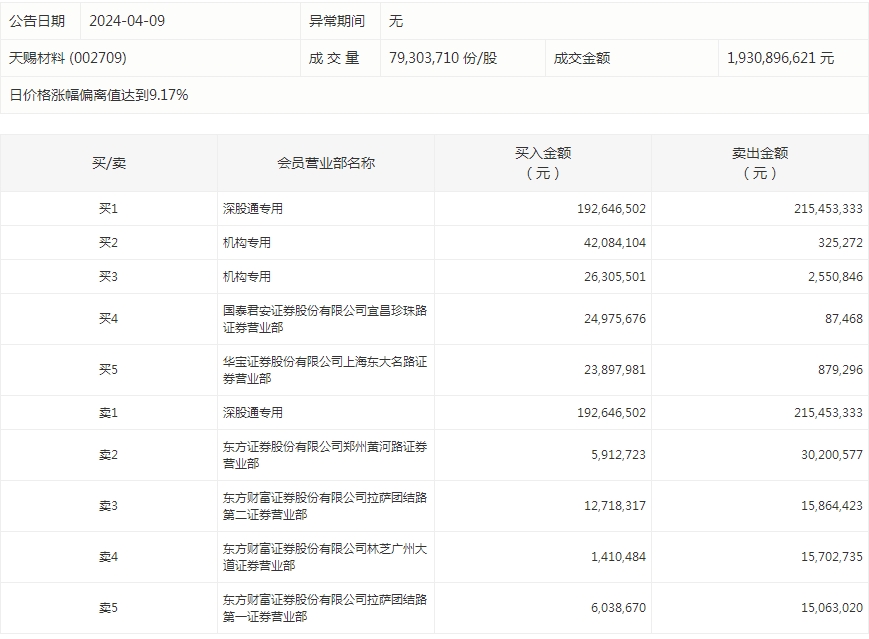The height and width of the screenshot is (639, 869).
Task: Click buy amount 12,718,317
Action: (x=615, y=506)
